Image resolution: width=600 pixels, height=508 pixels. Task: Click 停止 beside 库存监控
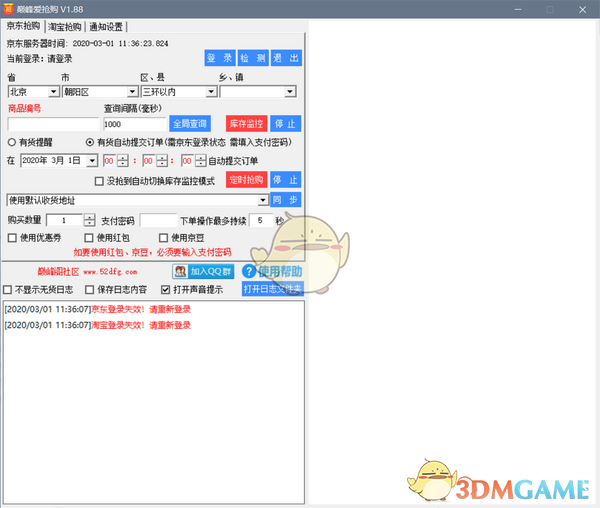285,124
